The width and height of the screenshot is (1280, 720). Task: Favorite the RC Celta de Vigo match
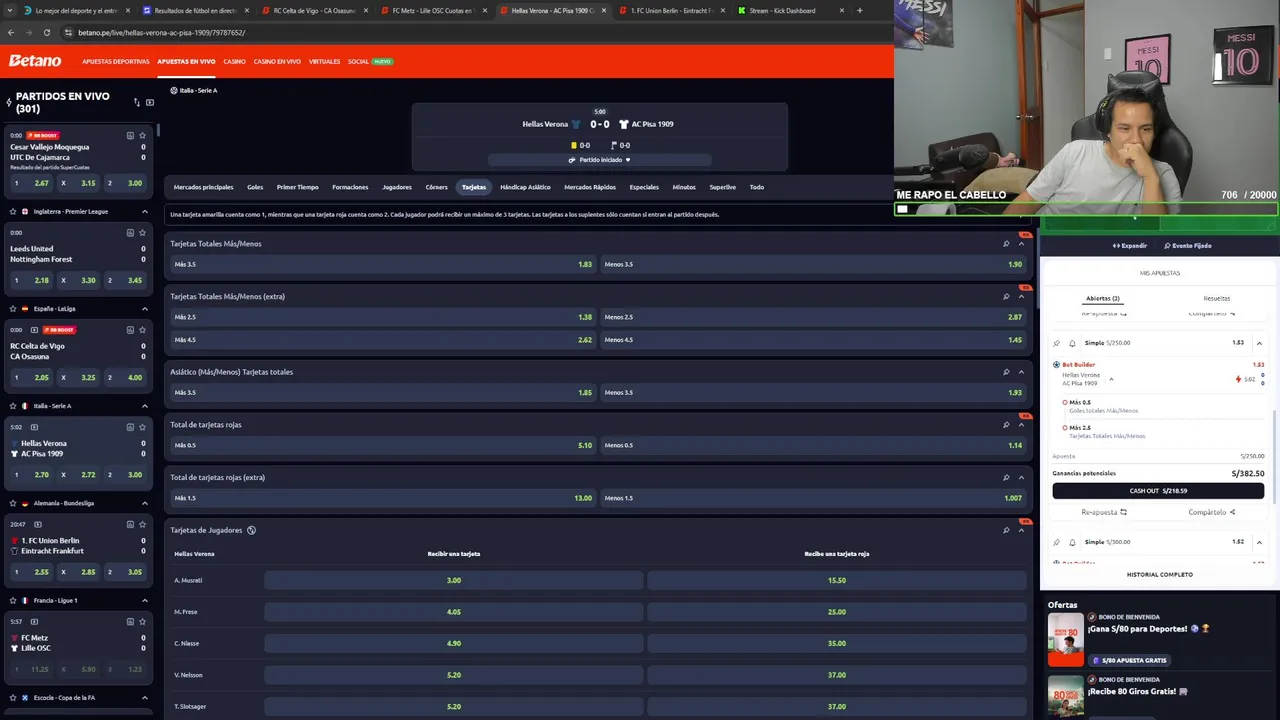[143, 330]
